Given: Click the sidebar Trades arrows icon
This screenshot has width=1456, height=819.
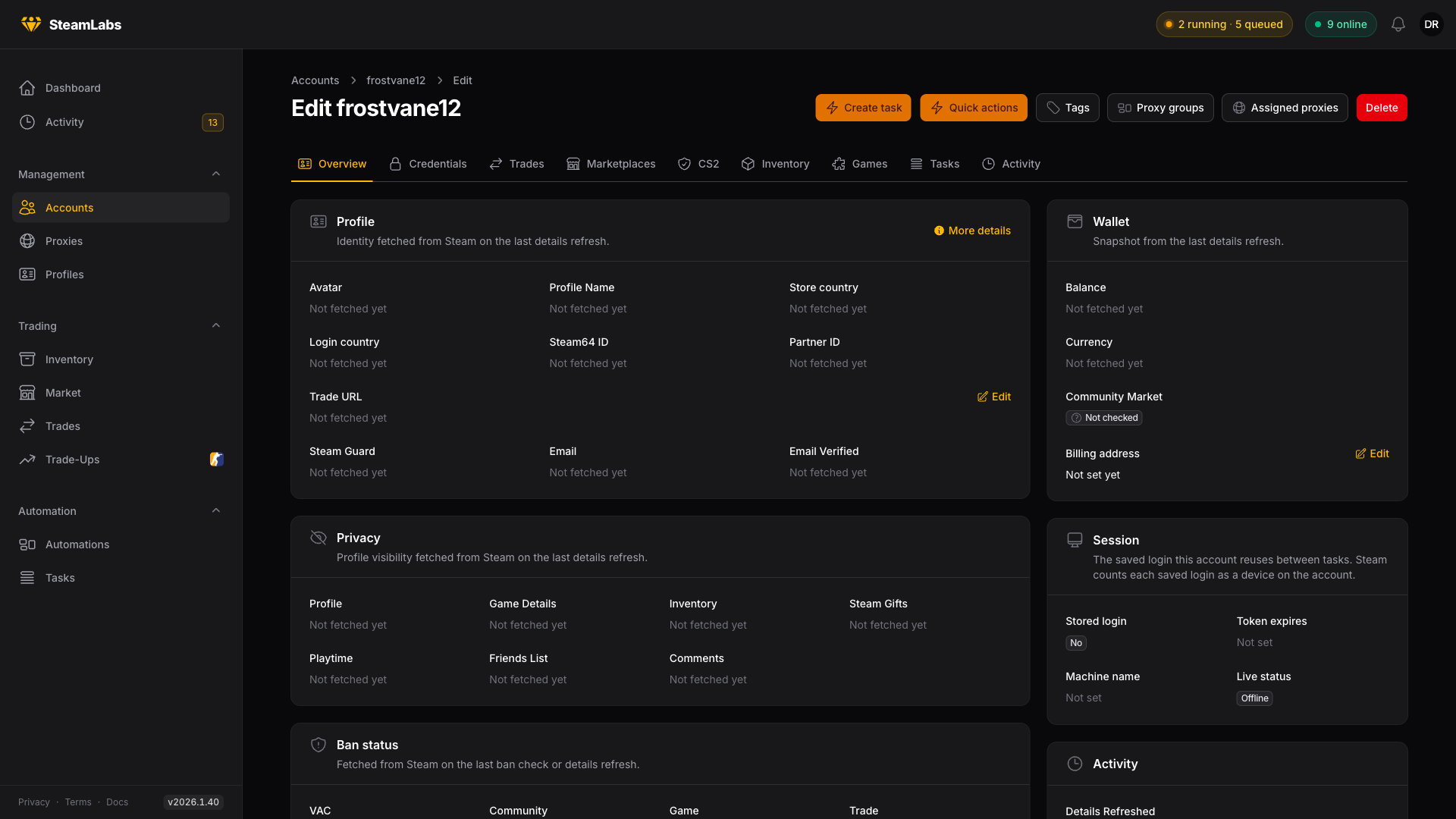Looking at the screenshot, I should pyautogui.click(x=27, y=426).
